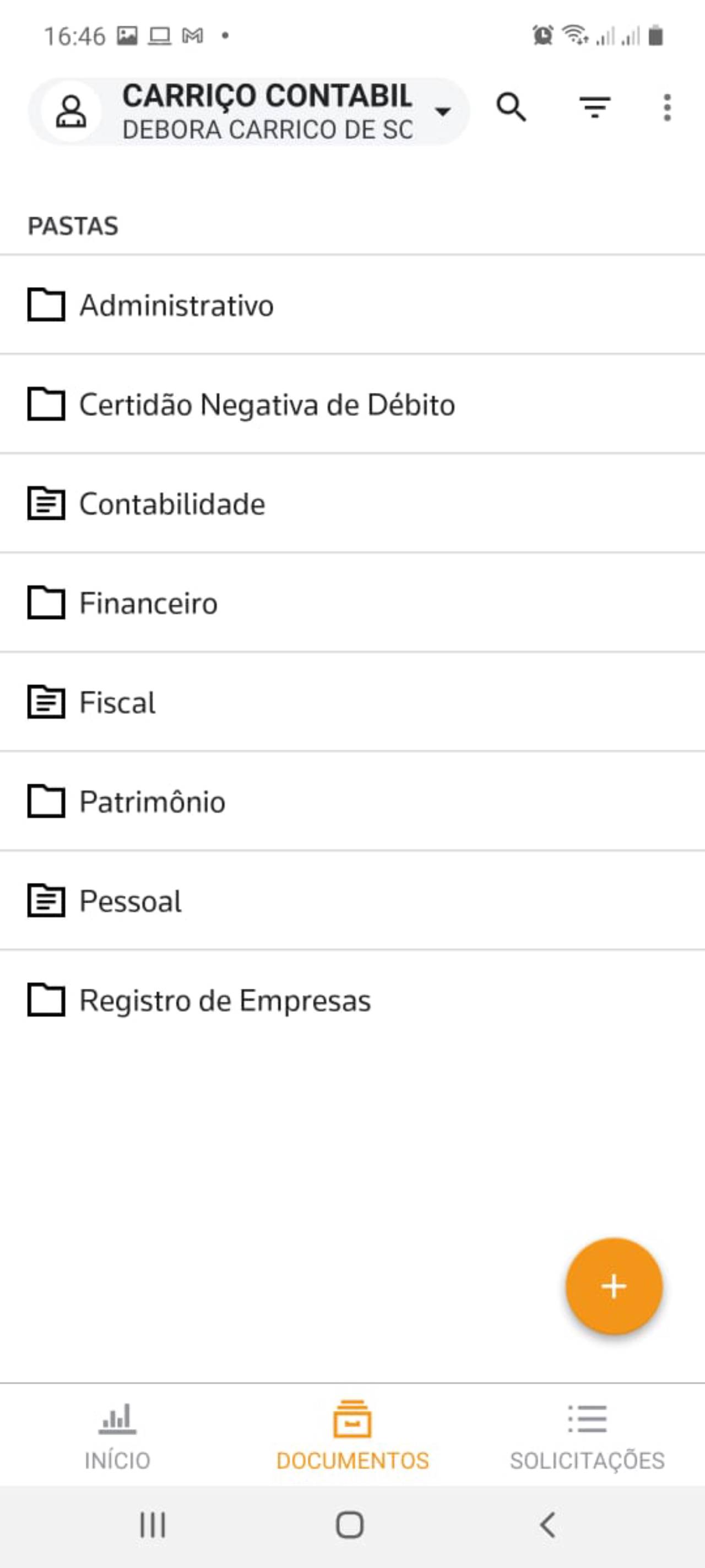Screen dimensions: 705x1568
Task: Click the Administrativo folder icon
Action: pos(46,304)
